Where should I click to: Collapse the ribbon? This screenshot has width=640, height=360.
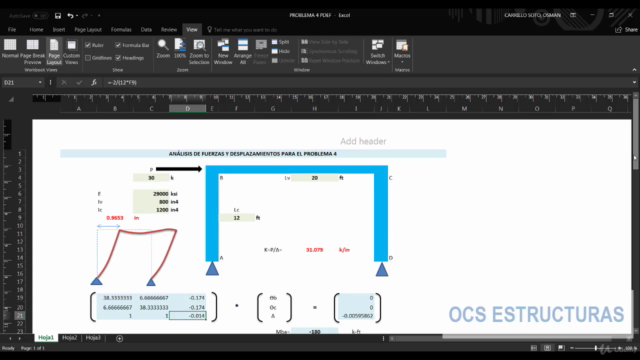[634, 70]
